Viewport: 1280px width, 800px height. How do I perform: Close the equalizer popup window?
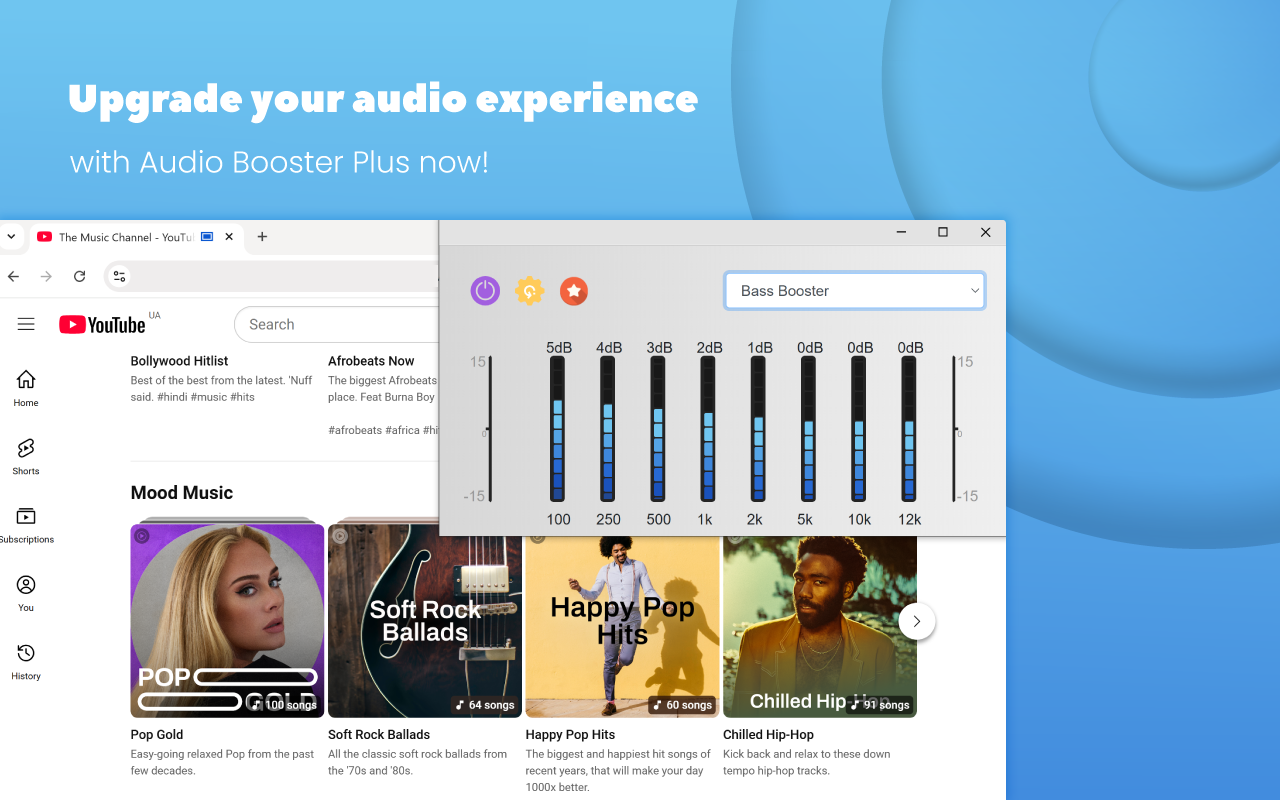[985, 232]
